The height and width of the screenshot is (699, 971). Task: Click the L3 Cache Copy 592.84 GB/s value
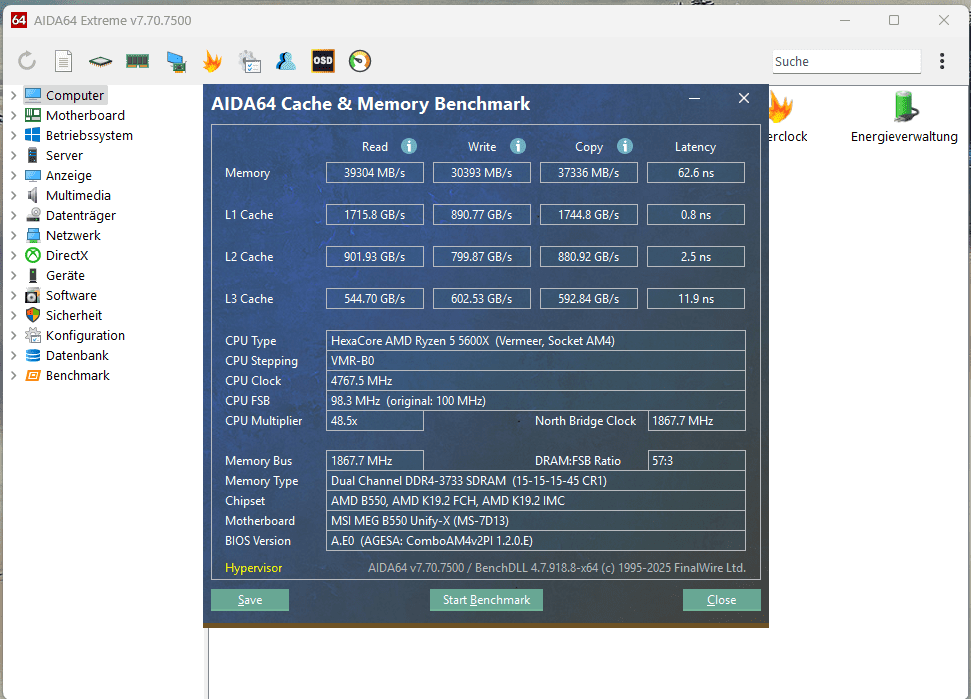pos(588,298)
